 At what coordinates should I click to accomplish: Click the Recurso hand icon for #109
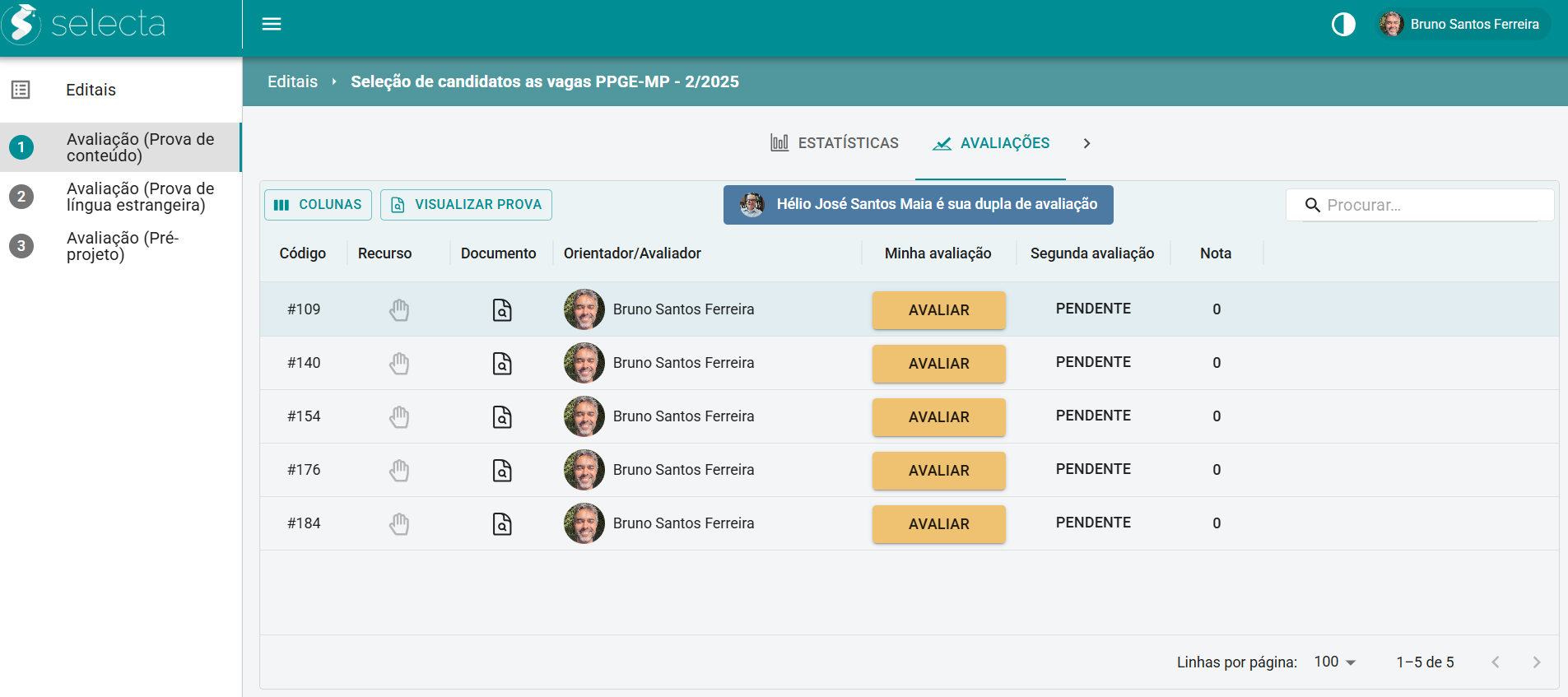(x=399, y=310)
